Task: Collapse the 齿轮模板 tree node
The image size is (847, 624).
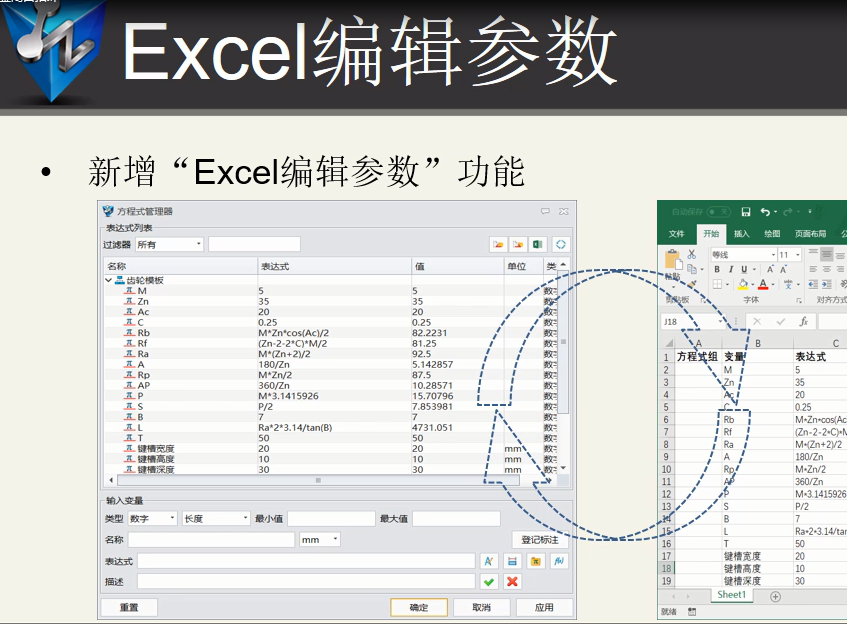Action: [109, 281]
